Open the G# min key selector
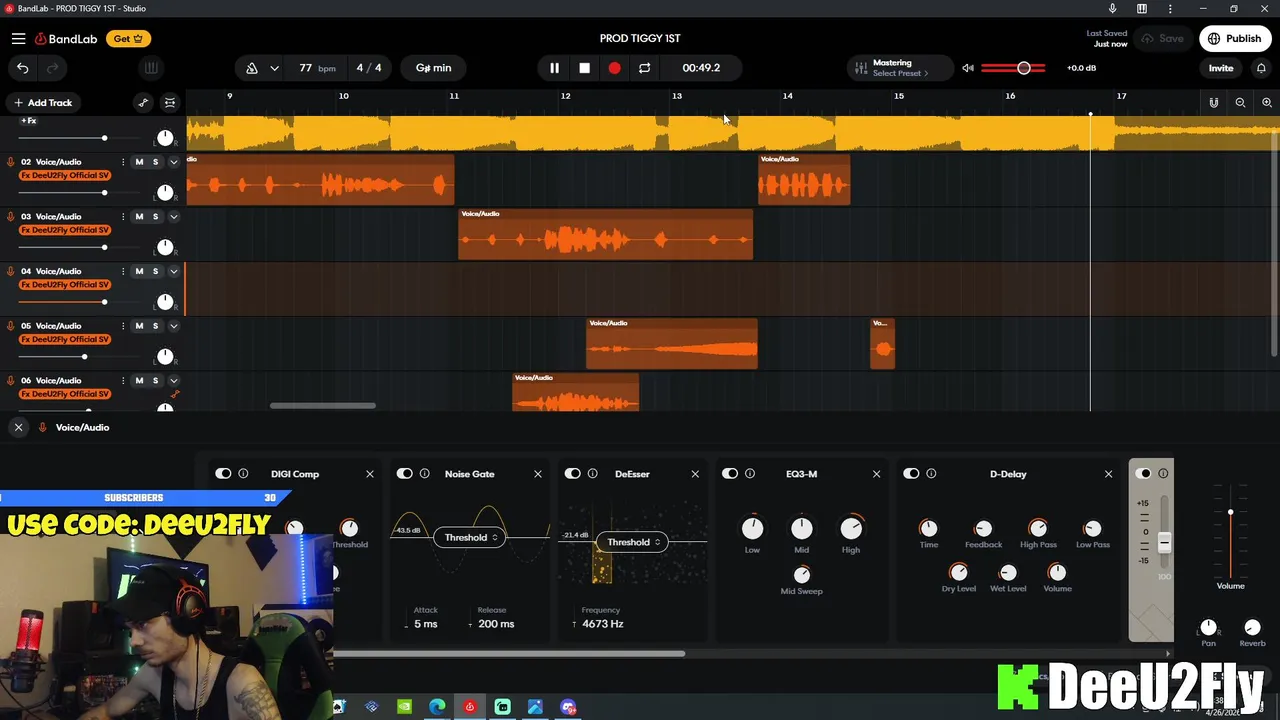This screenshot has width=1280, height=720. click(x=433, y=68)
